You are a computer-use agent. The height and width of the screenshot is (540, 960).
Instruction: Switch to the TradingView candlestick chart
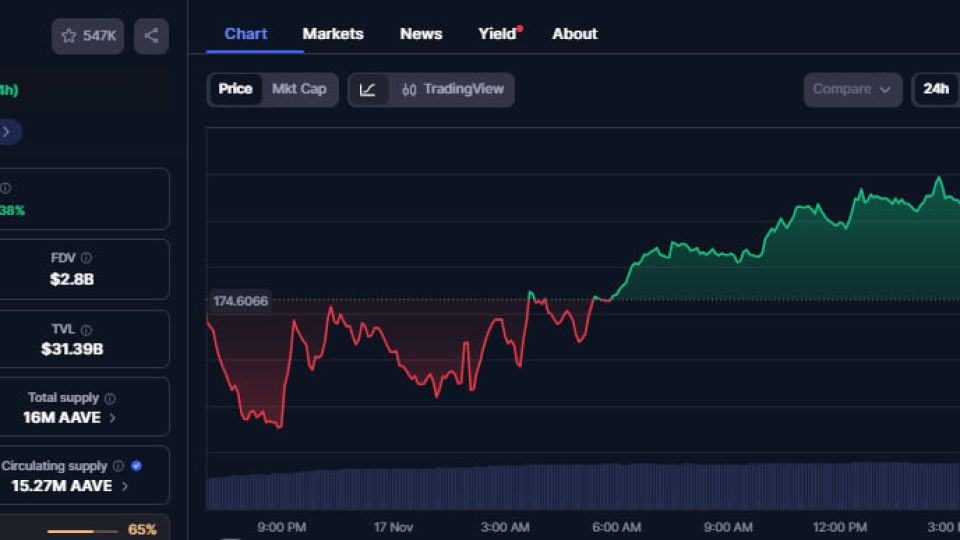pyautogui.click(x=453, y=89)
